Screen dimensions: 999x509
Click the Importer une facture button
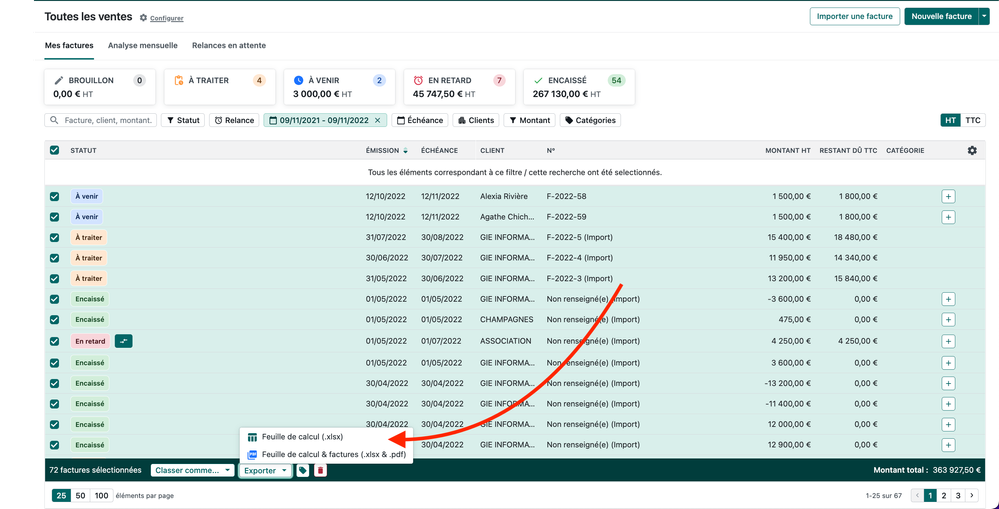[x=854, y=16]
